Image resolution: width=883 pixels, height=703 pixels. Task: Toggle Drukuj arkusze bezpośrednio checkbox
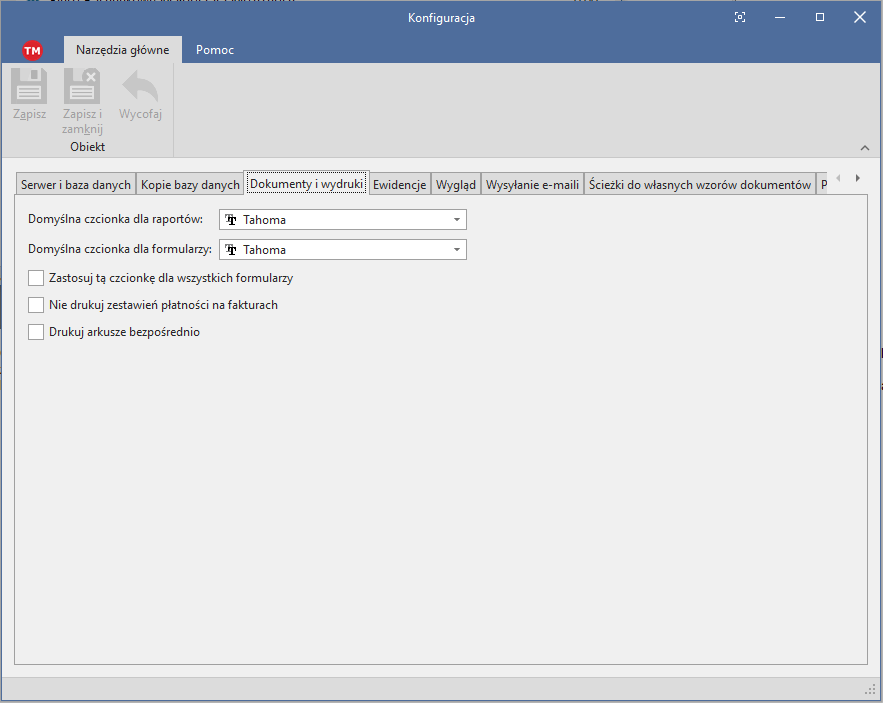37,332
